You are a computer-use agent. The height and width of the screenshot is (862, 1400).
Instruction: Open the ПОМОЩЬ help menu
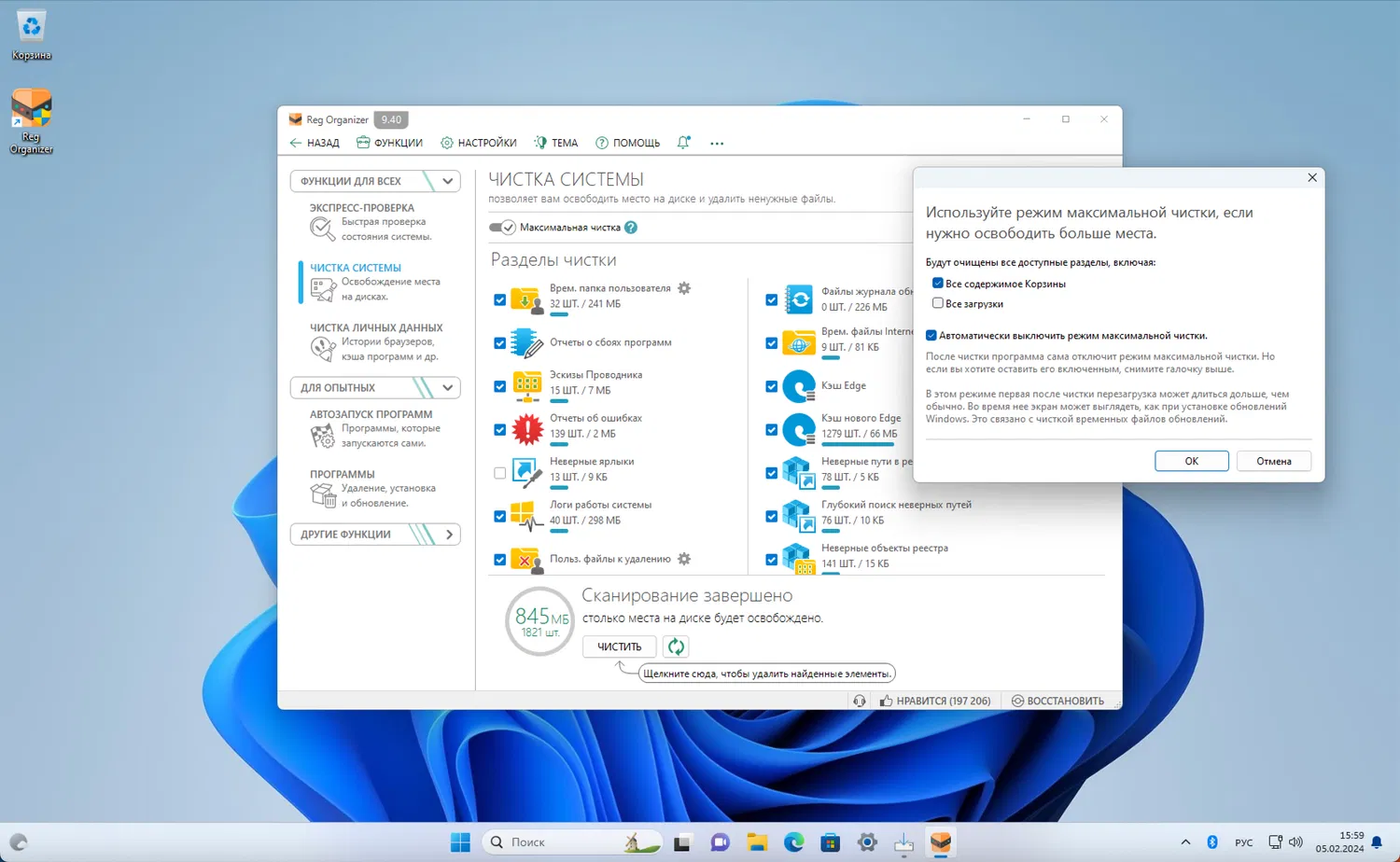627,143
